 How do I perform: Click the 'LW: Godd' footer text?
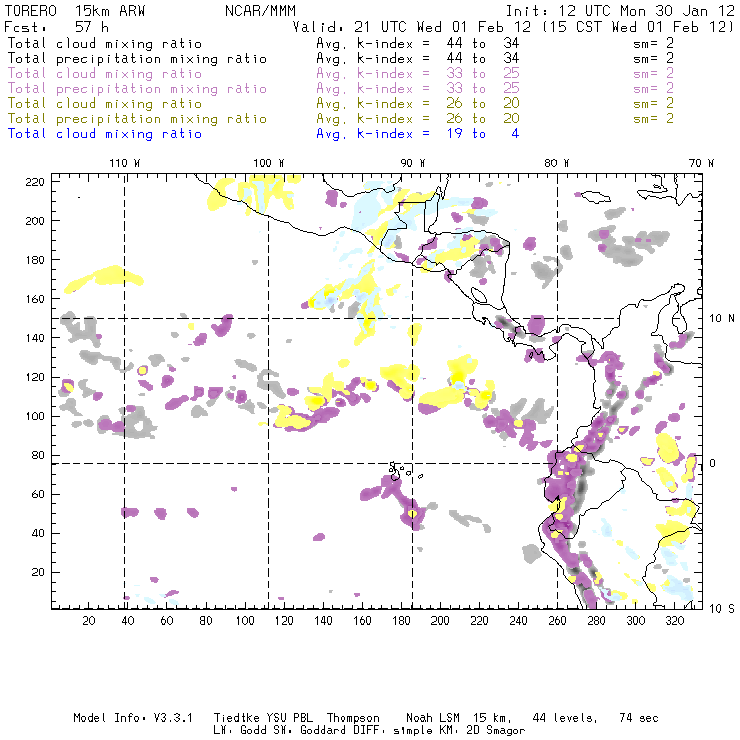tap(240, 730)
